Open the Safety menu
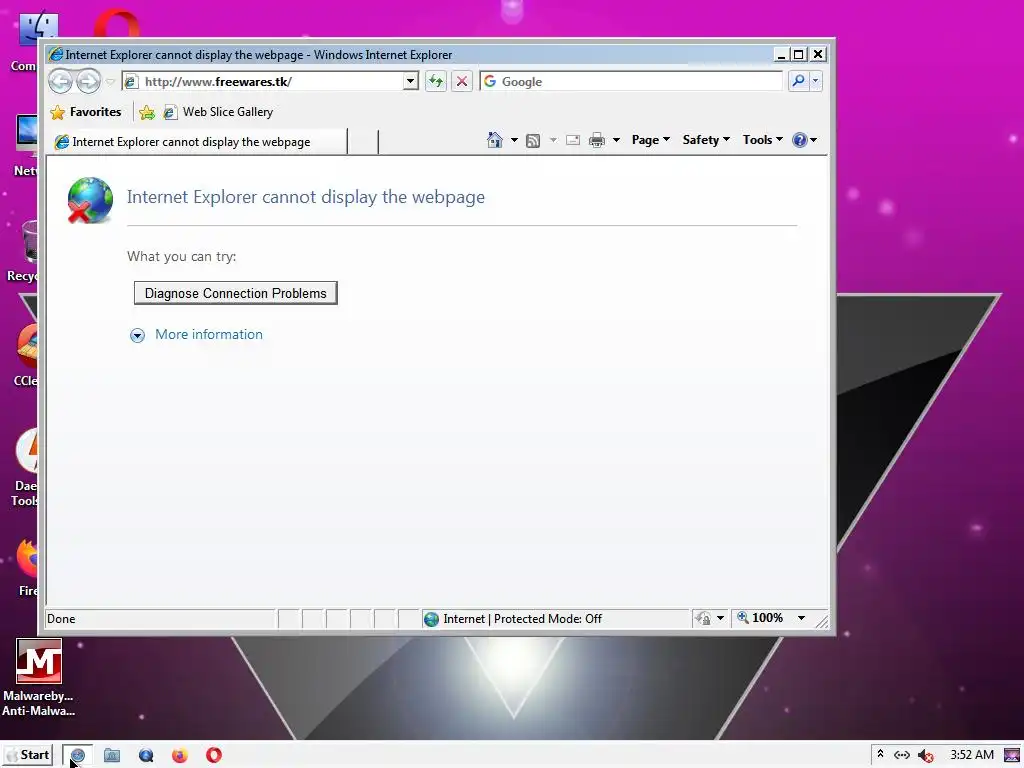1024x768 pixels. point(706,140)
